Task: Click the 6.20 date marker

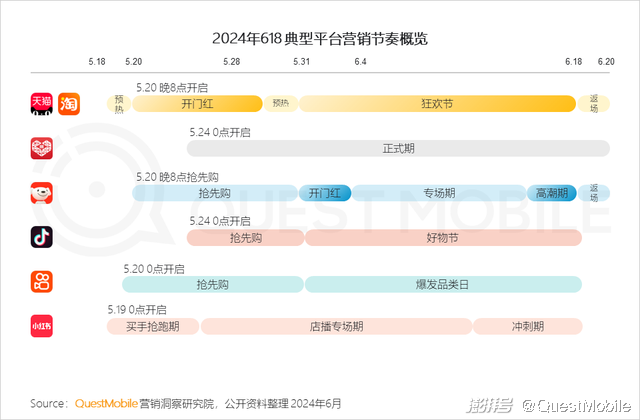Action: click(x=606, y=62)
